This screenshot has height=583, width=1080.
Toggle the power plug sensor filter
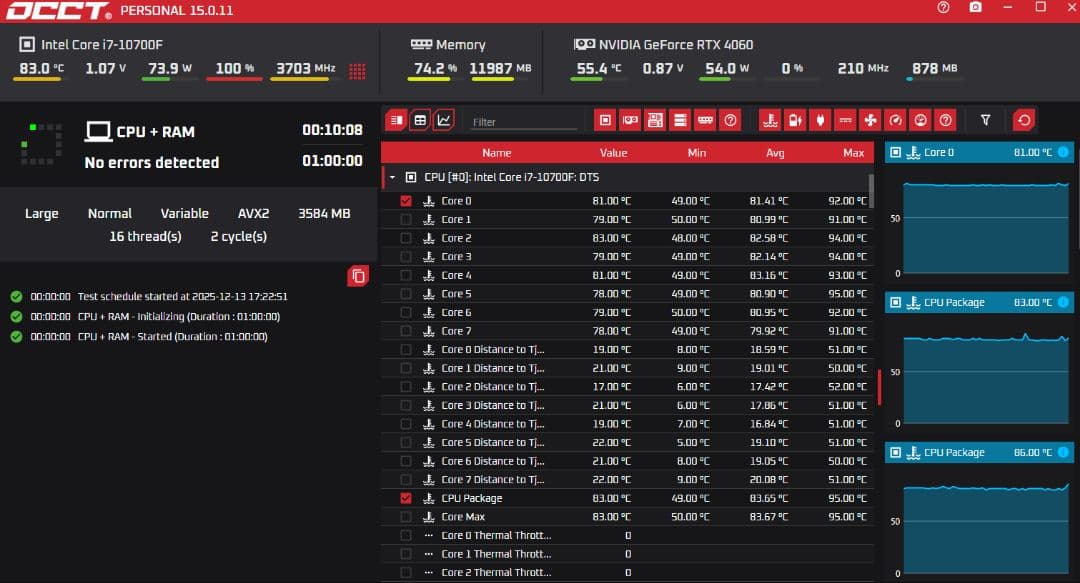pyautogui.click(x=820, y=120)
